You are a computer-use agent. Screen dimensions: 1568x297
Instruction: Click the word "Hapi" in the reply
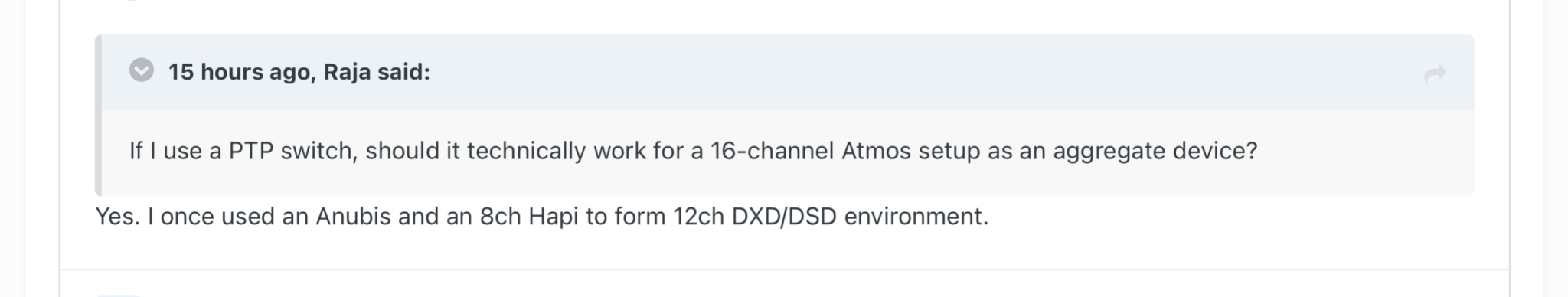tap(553, 217)
